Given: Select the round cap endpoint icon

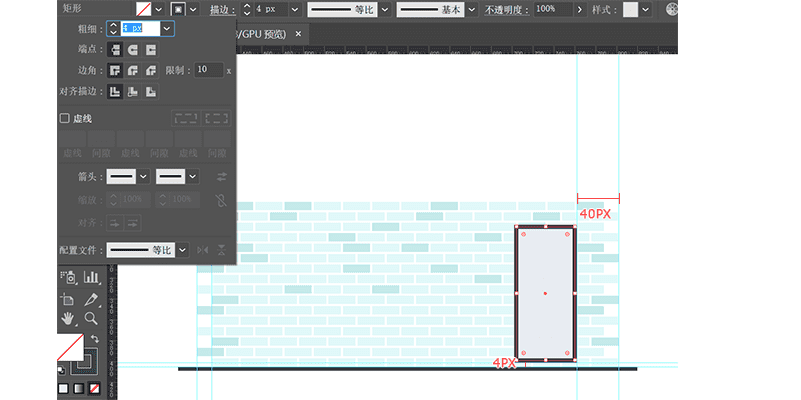Looking at the screenshot, I should pos(133,50).
